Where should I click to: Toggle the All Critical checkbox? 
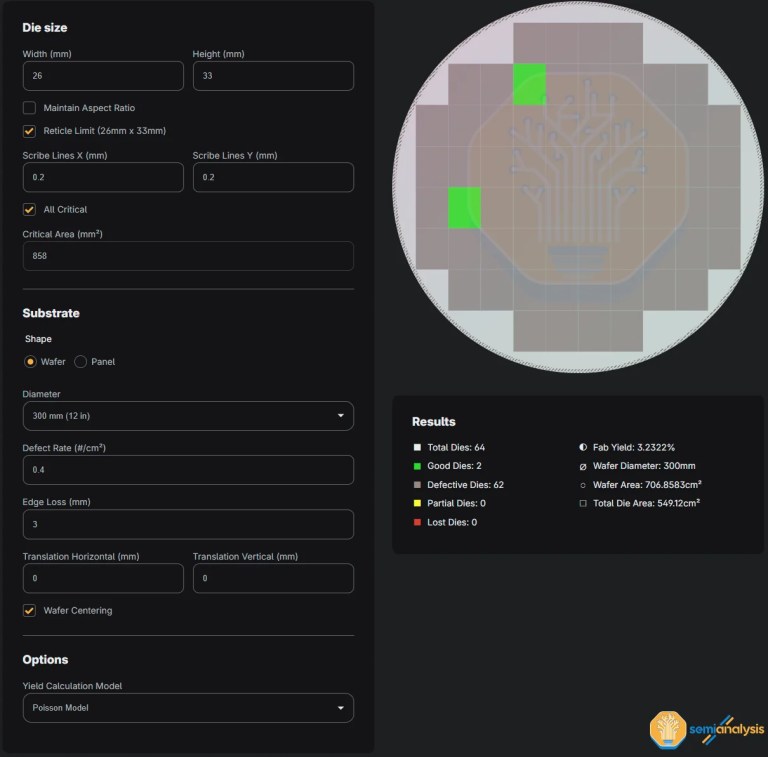tap(30, 210)
